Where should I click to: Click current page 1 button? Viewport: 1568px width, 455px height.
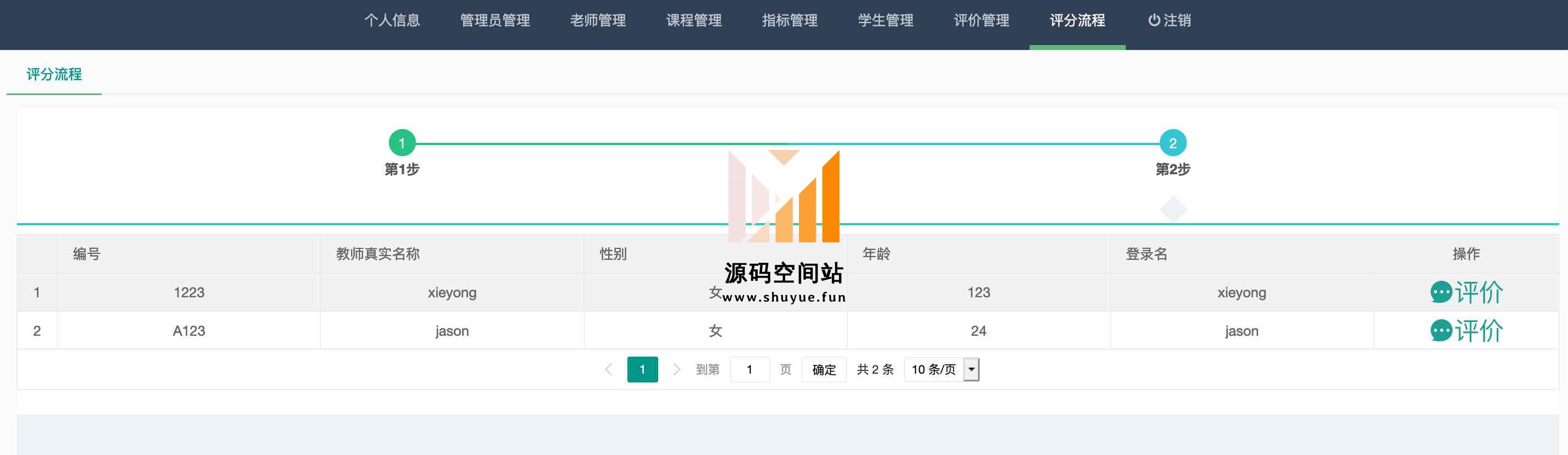point(642,369)
